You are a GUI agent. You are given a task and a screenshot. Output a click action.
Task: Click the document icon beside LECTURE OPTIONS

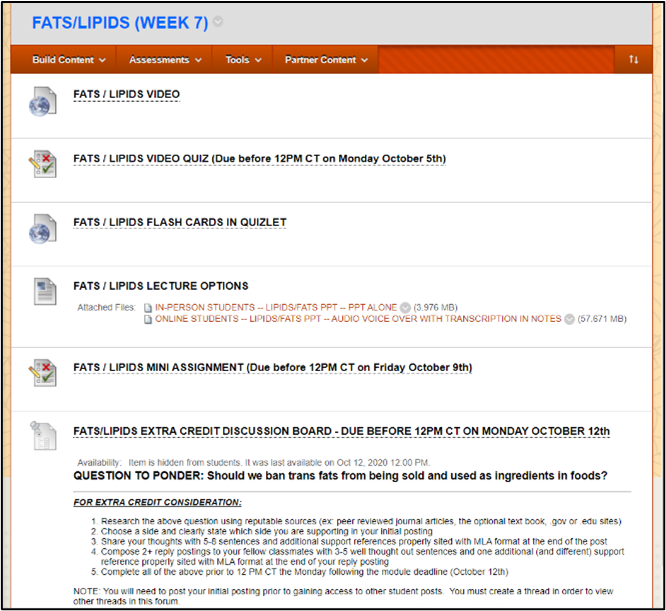[45, 291]
